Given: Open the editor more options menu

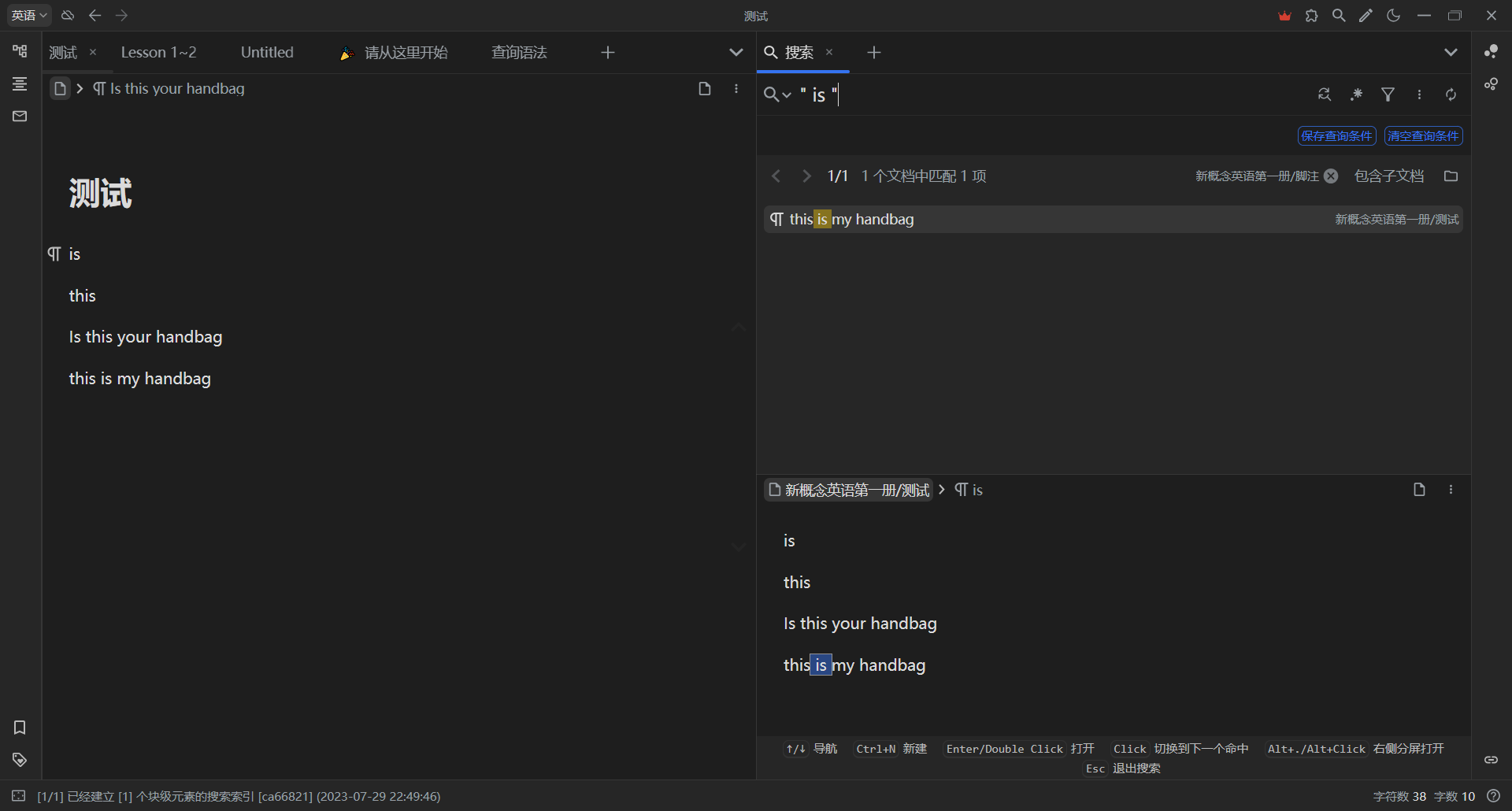Looking at the screenshot, I should coord(736,88).
